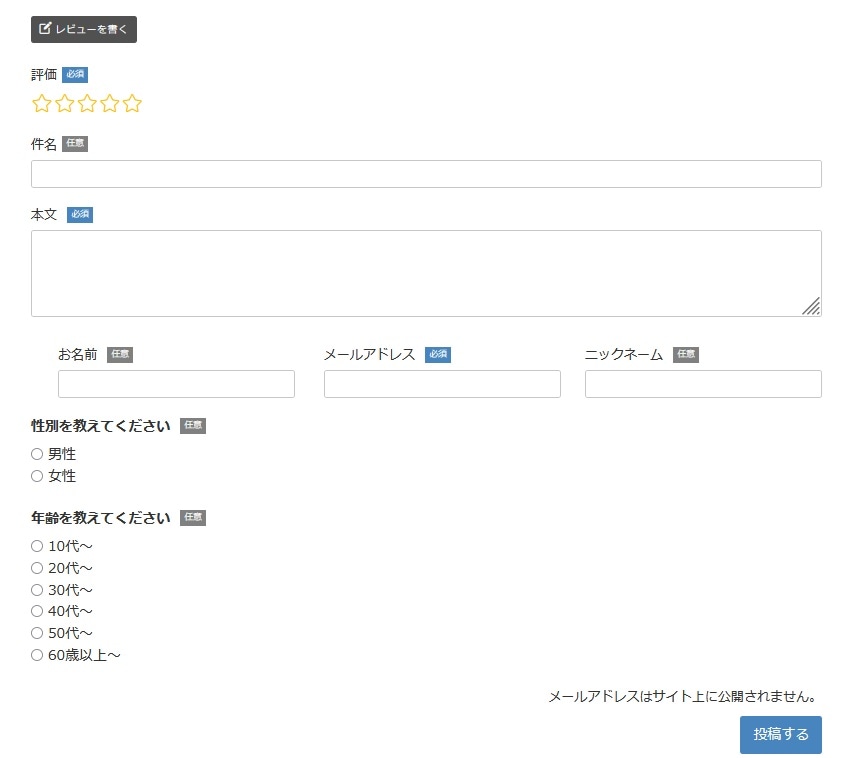Image resolution: width=845 pixels, height=758 pixels.
Task: Choose the 20代～ age option
Action: (x=37, y=568)
